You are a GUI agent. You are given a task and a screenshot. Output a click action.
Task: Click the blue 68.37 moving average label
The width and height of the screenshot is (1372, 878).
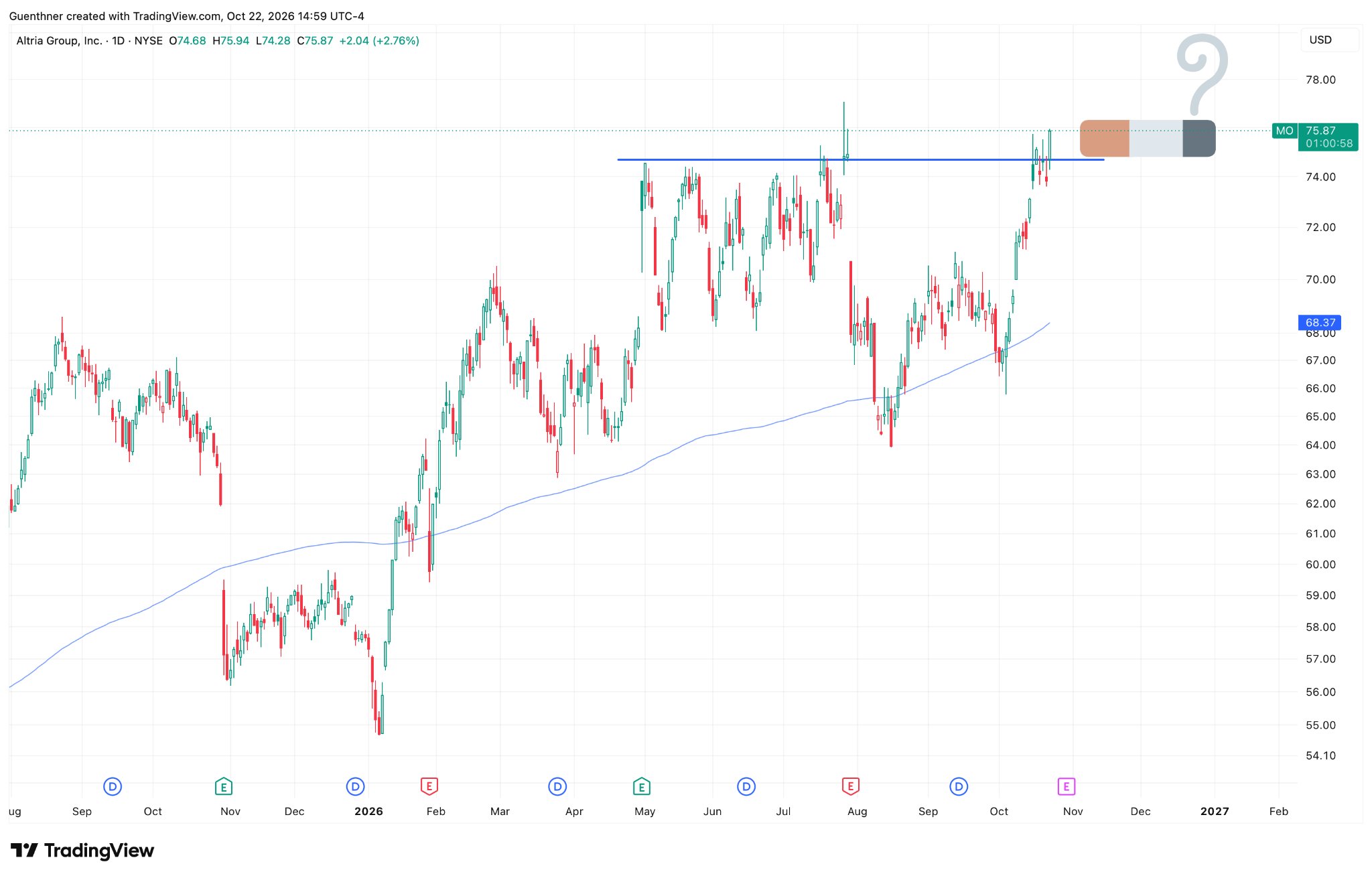(1320, 322)
